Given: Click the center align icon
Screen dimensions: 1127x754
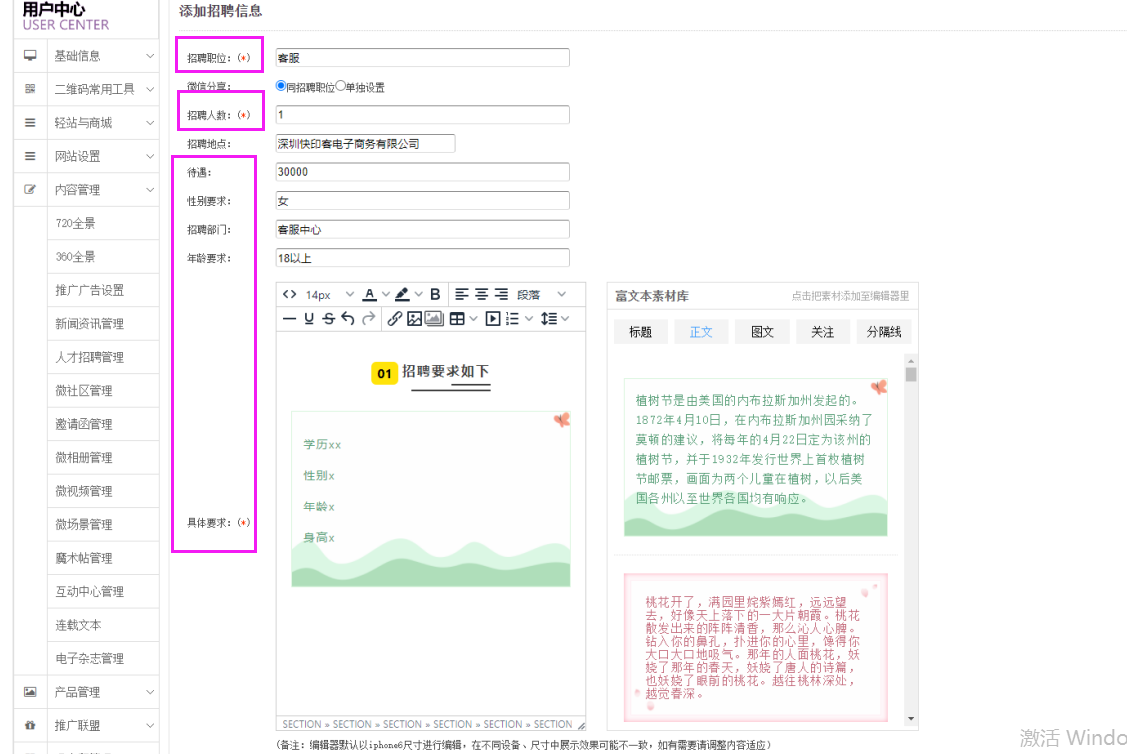Looking at the screenshot, I should point(481,294).
